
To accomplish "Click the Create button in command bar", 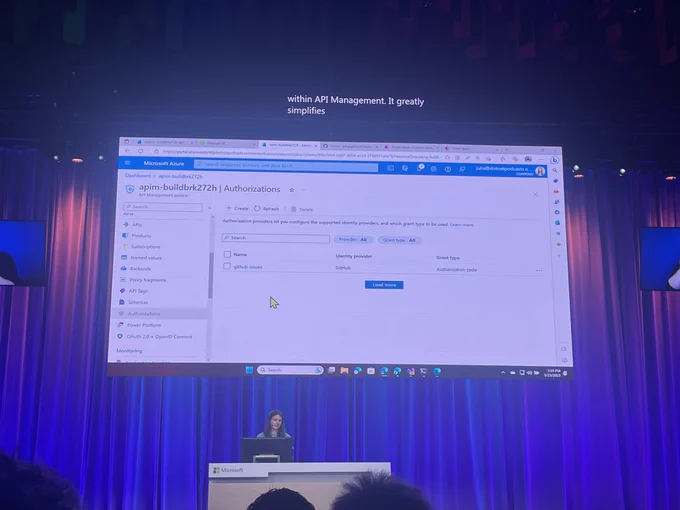I will click(x=237, y=208).
